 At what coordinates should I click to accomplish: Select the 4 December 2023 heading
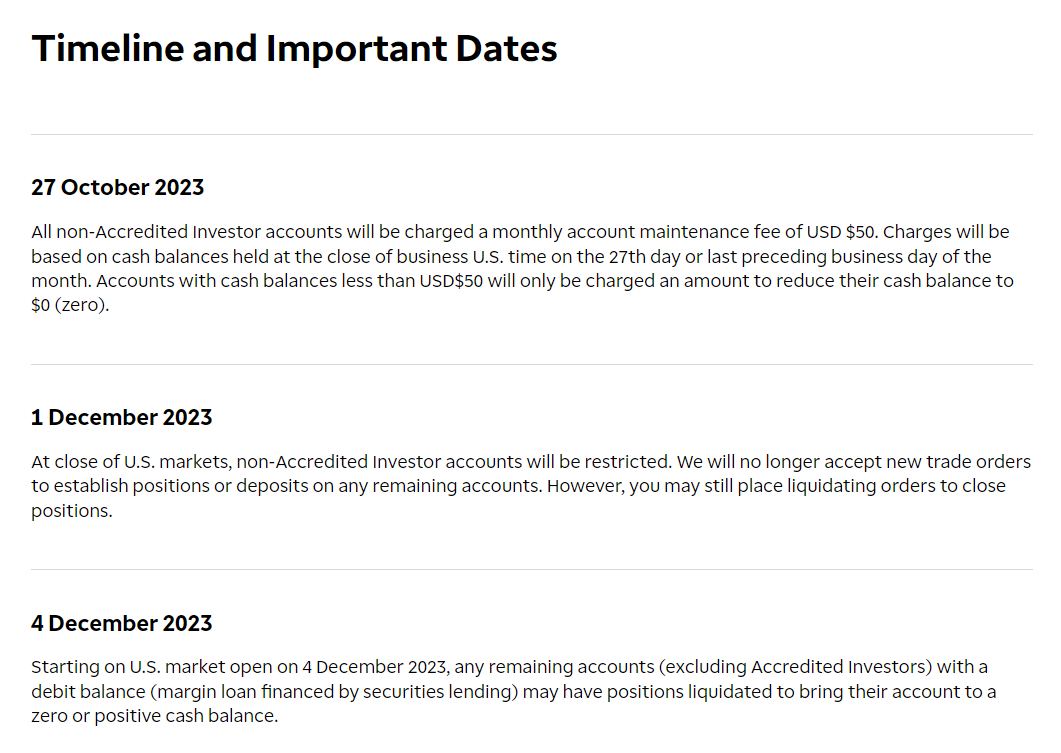pyautogui.click(x=122, y=623)
